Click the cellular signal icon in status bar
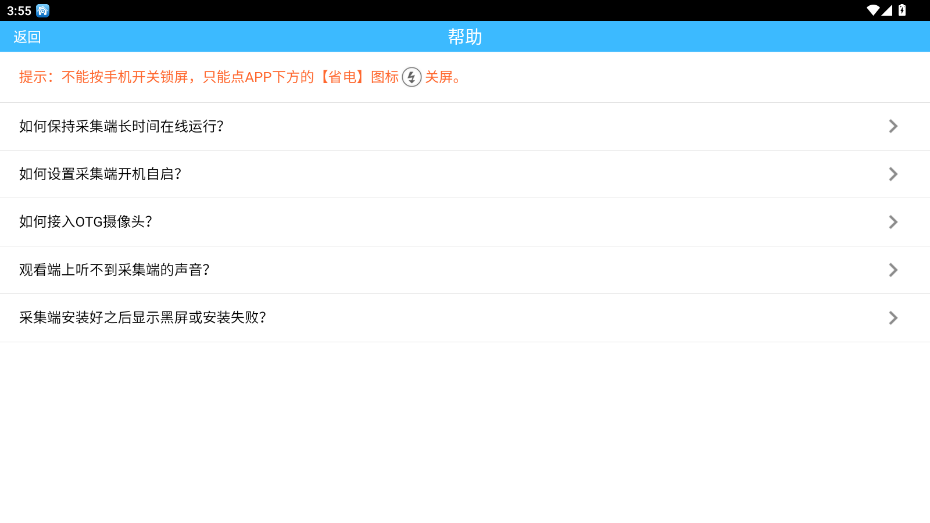The image size is (930, 523). click(x=887, y=10)
